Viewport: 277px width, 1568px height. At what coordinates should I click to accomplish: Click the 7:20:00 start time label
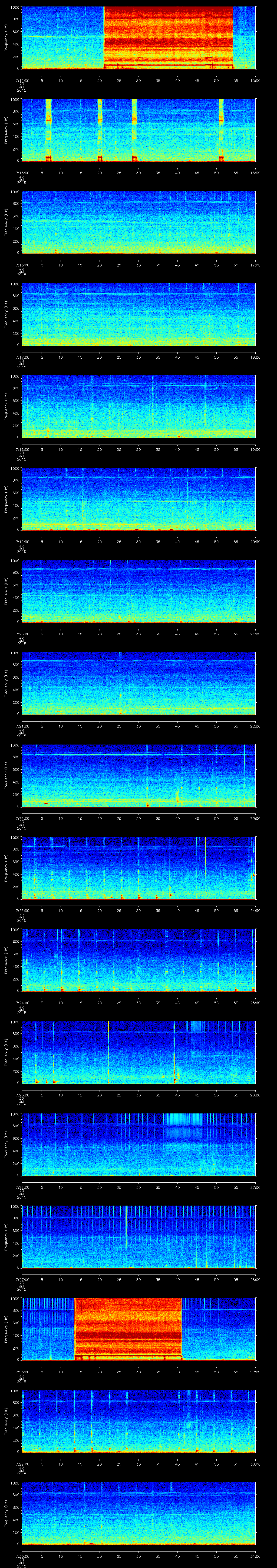point(22,634)
